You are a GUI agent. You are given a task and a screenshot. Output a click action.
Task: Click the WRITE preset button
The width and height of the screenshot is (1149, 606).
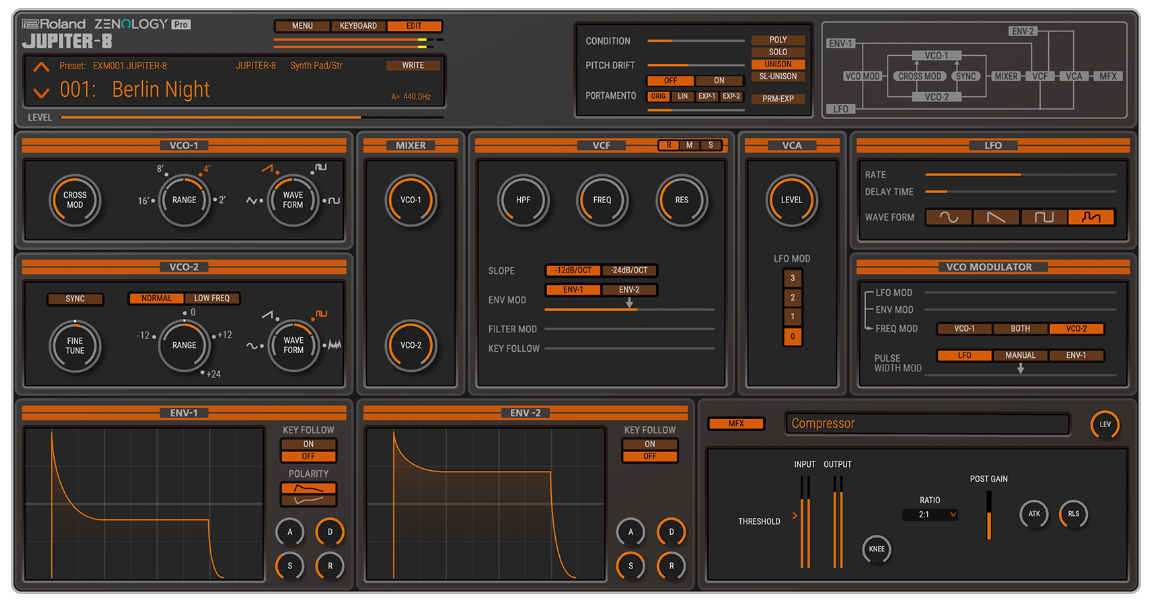pyautogui.click(x=413, y=65)
